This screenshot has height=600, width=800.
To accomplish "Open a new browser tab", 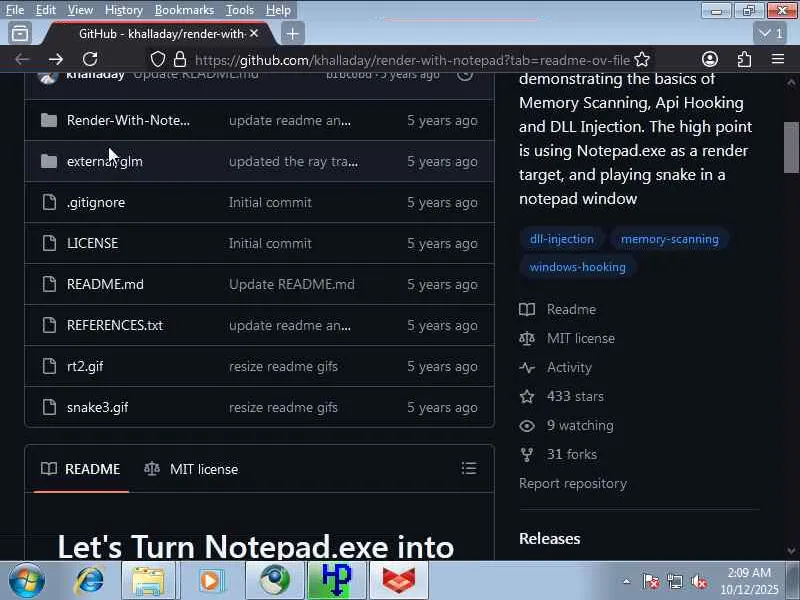I will pos(292,34).
